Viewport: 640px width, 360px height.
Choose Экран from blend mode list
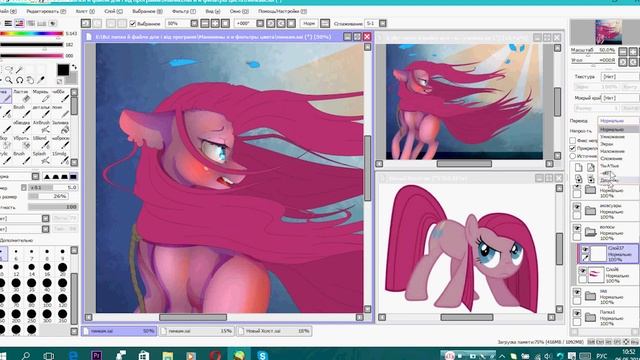click(607, 144)
